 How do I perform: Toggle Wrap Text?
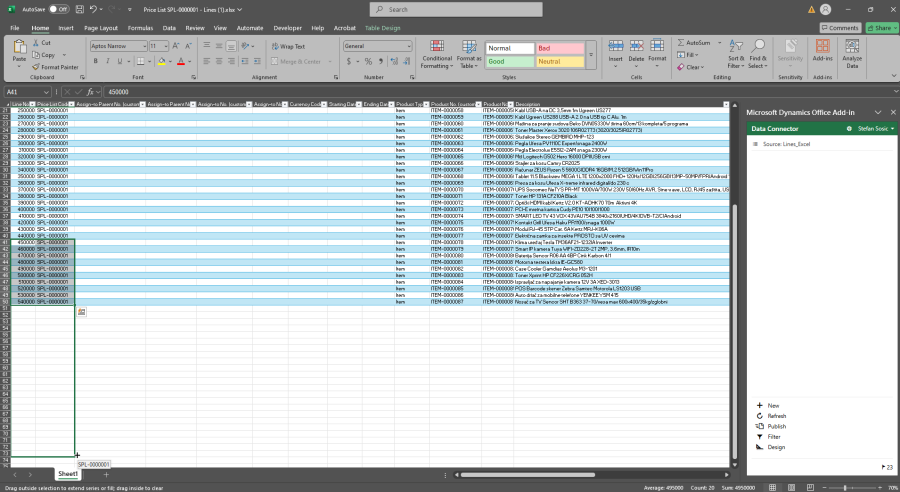tap(288, 47)
